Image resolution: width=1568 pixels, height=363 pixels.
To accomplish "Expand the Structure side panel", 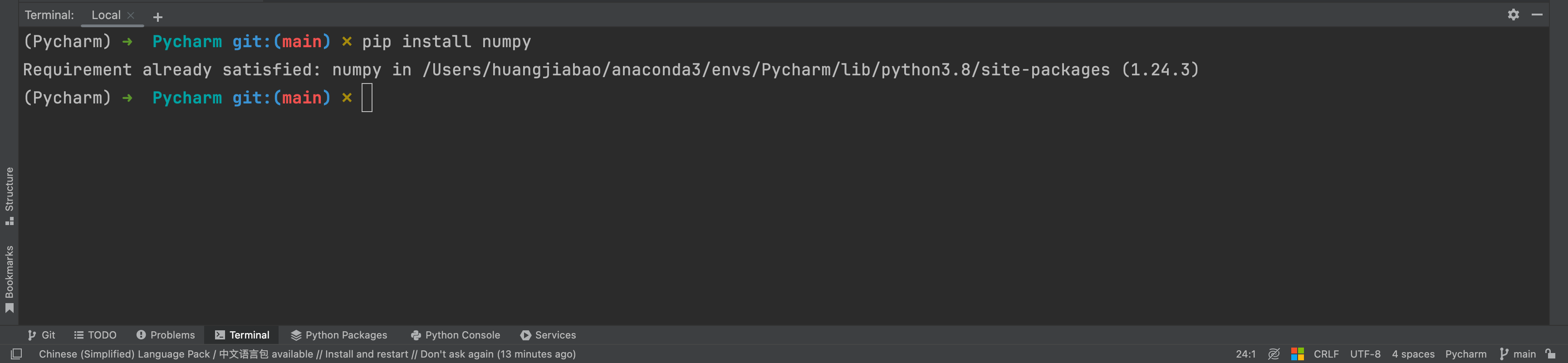I will pyautogui.click(x=9, y=196).
